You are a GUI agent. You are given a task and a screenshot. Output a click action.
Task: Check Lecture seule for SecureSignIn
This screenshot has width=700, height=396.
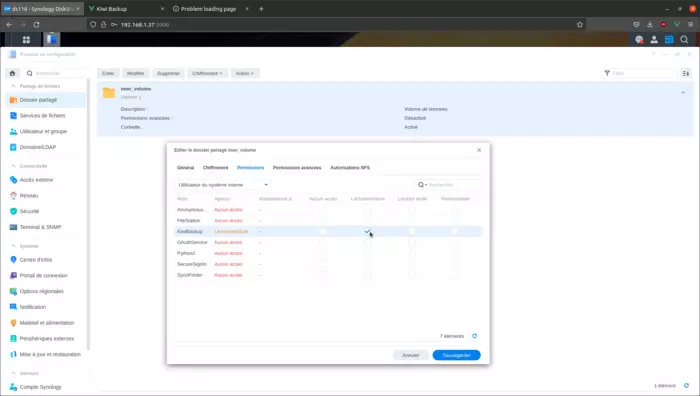412,264
